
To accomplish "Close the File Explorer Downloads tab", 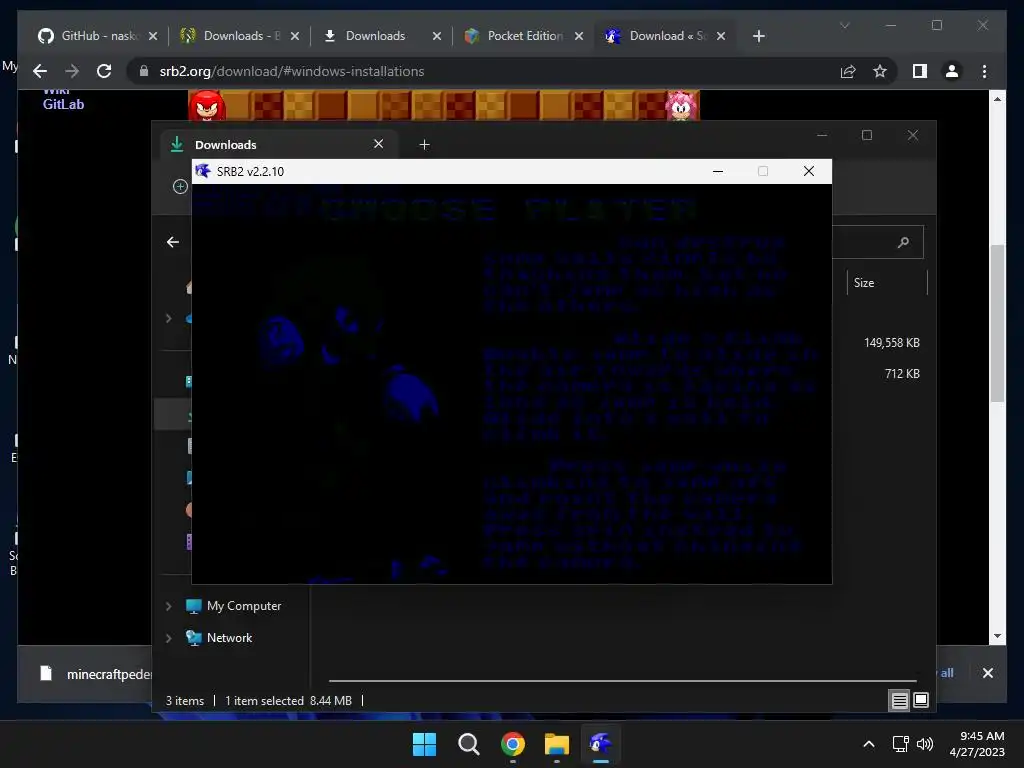I will [378, 144].
